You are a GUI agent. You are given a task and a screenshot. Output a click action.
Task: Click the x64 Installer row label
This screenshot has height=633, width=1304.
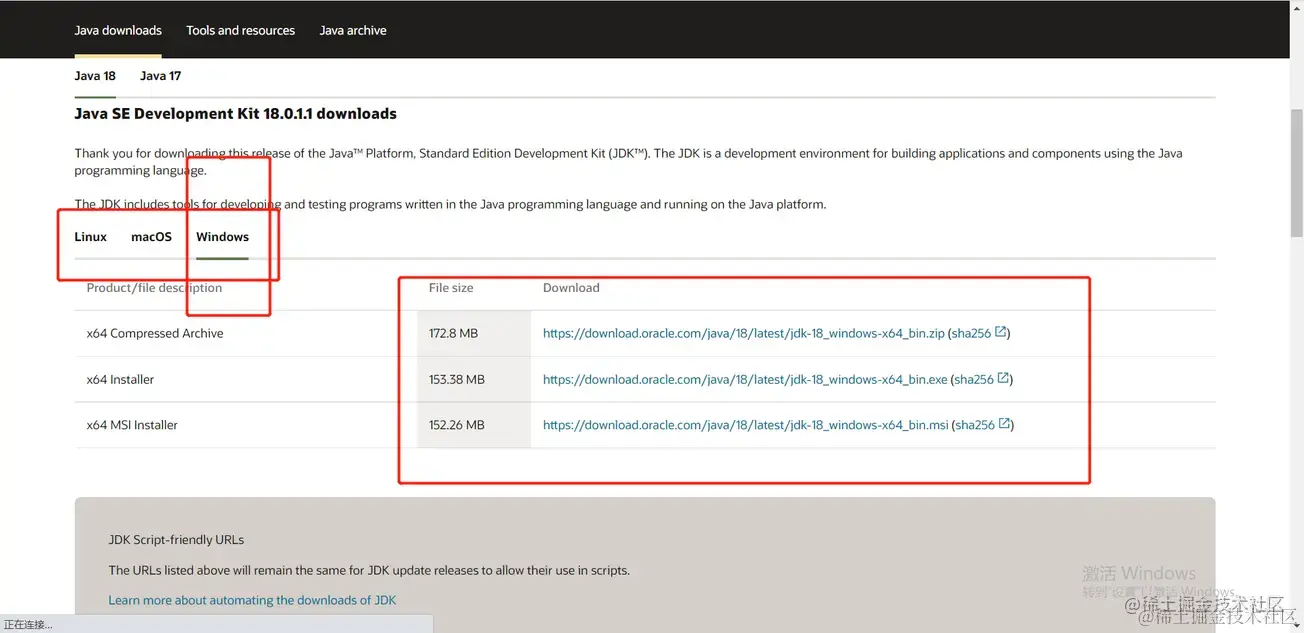120,380
